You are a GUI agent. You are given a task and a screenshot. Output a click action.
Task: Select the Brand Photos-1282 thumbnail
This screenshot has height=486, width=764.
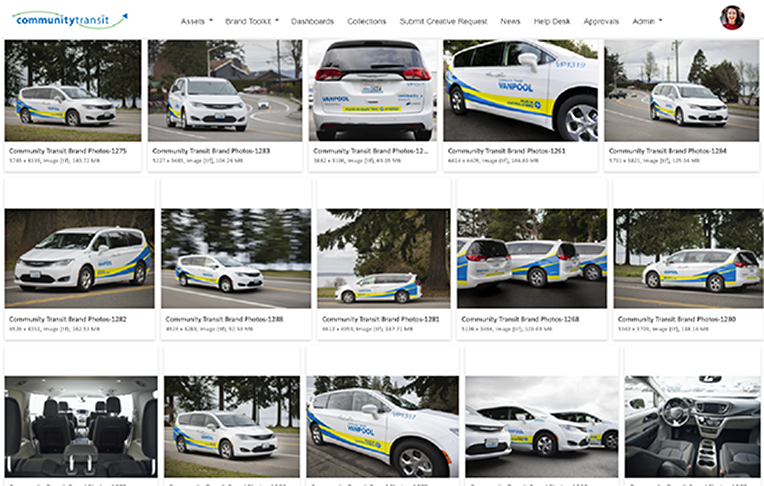click(80, 258)
